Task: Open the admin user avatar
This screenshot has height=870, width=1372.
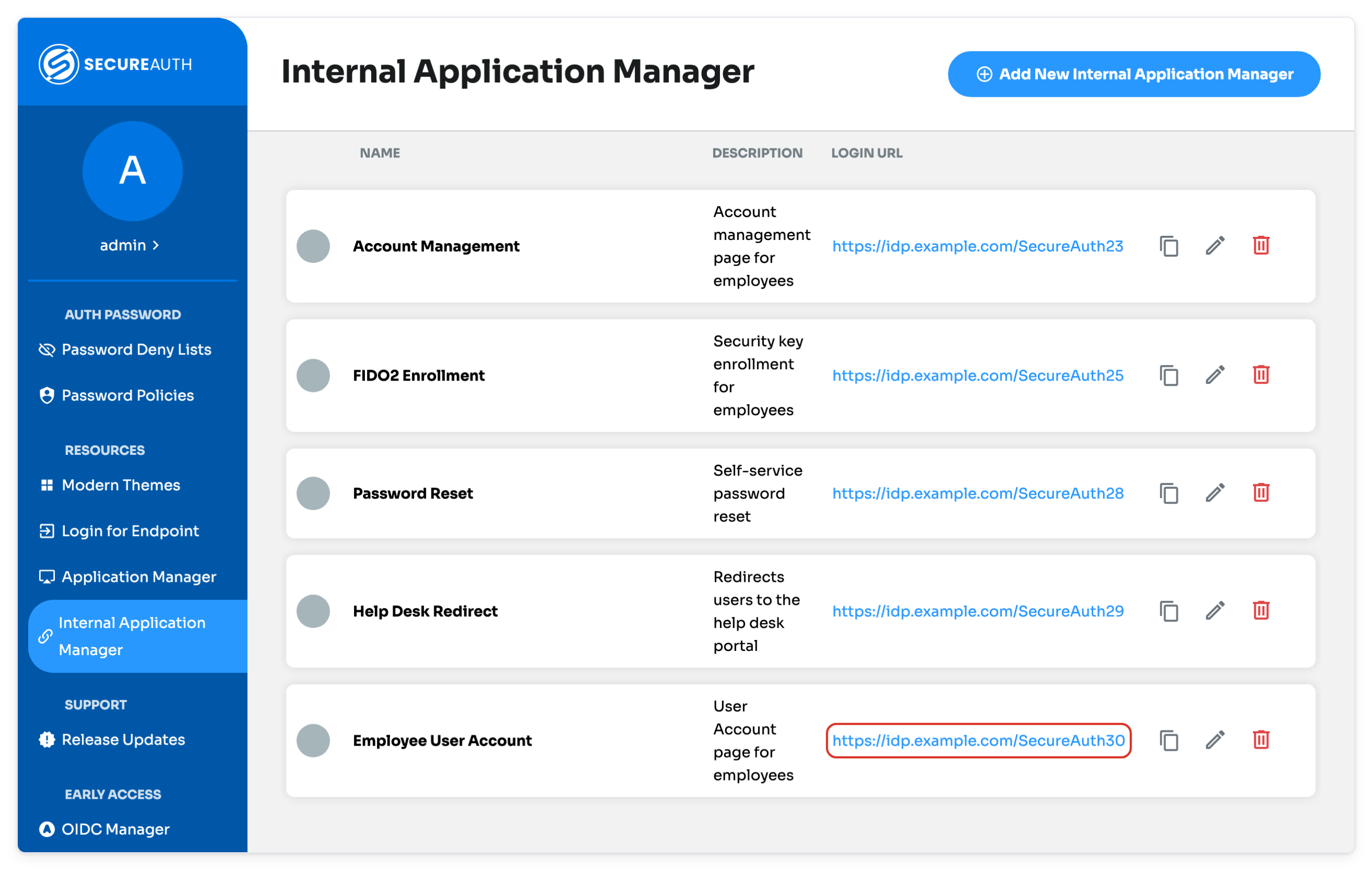Action: point(132,171)
